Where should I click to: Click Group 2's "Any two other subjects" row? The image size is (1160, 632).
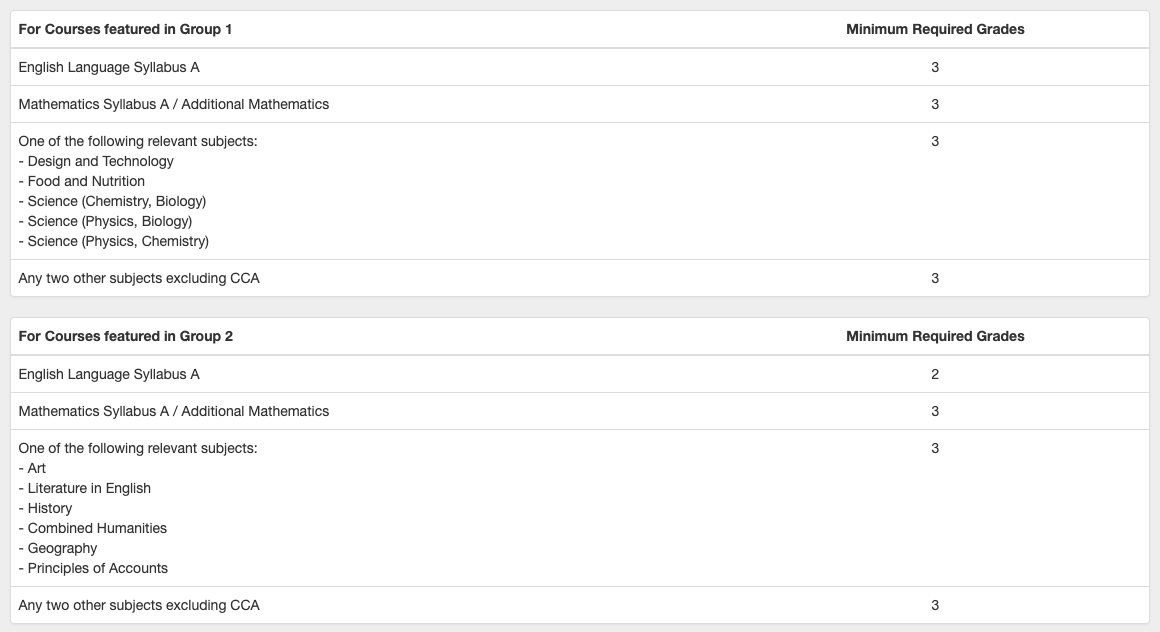click(139, 605)
